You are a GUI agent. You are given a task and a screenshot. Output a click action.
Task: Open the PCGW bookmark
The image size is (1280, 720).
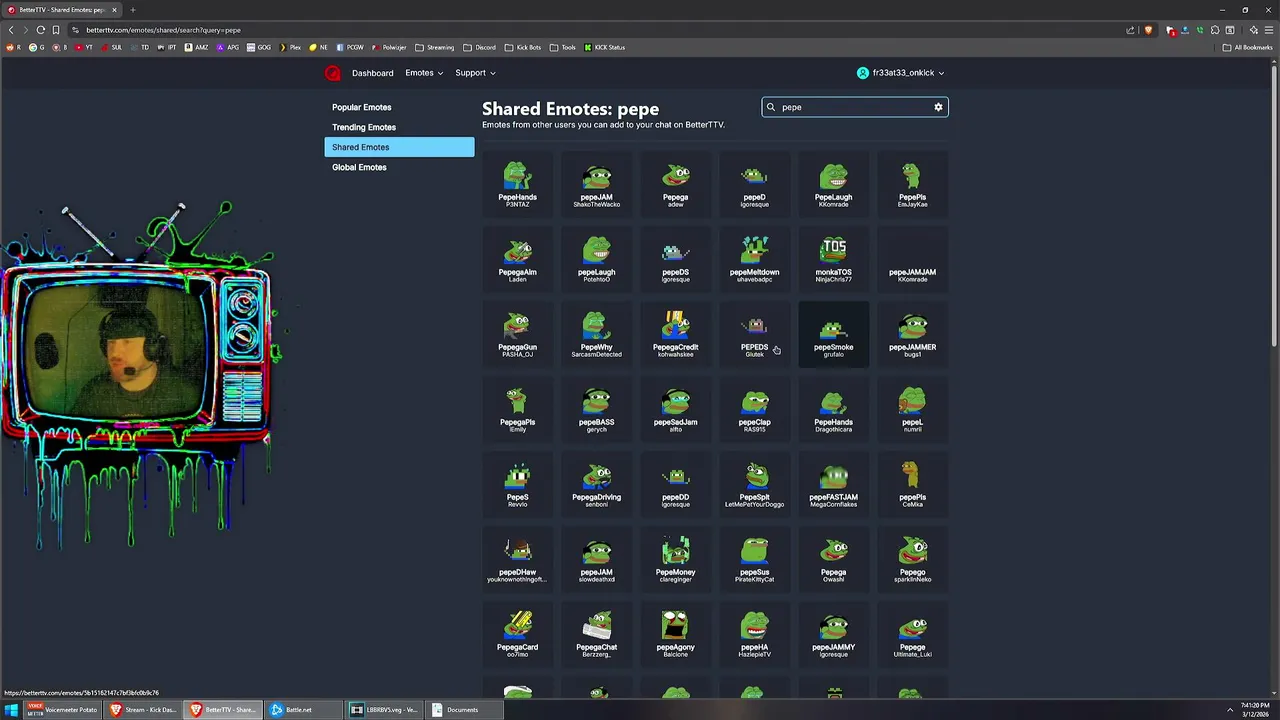pyautogui.click(x=350, y=47)
